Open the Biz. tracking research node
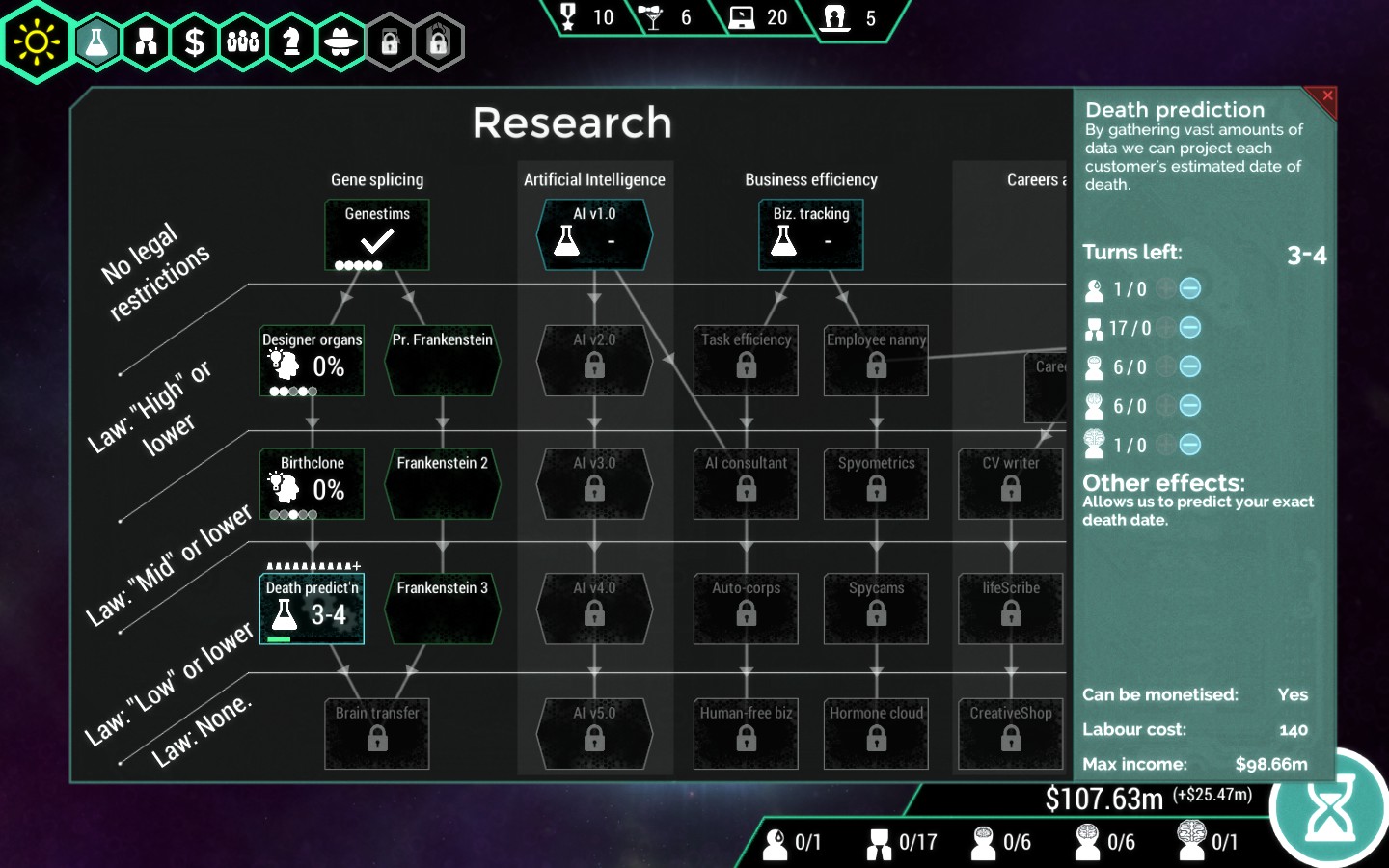The height and width of the screenshot is (868, 1389). tap(810, 234)
